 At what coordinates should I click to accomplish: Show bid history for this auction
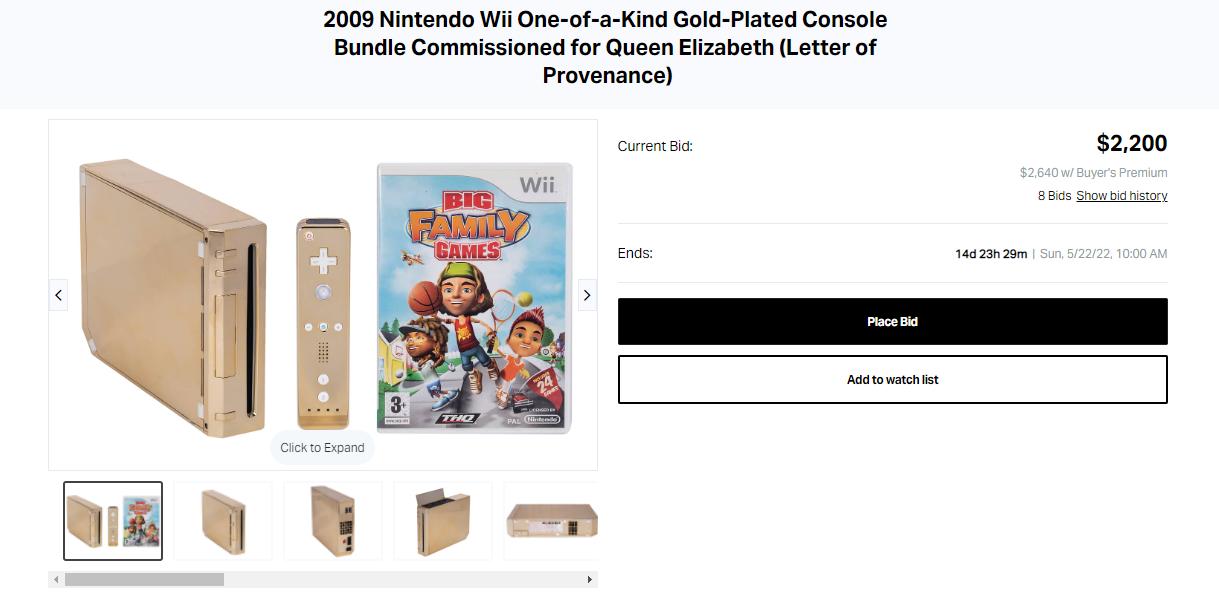(x=1121, y=196)
